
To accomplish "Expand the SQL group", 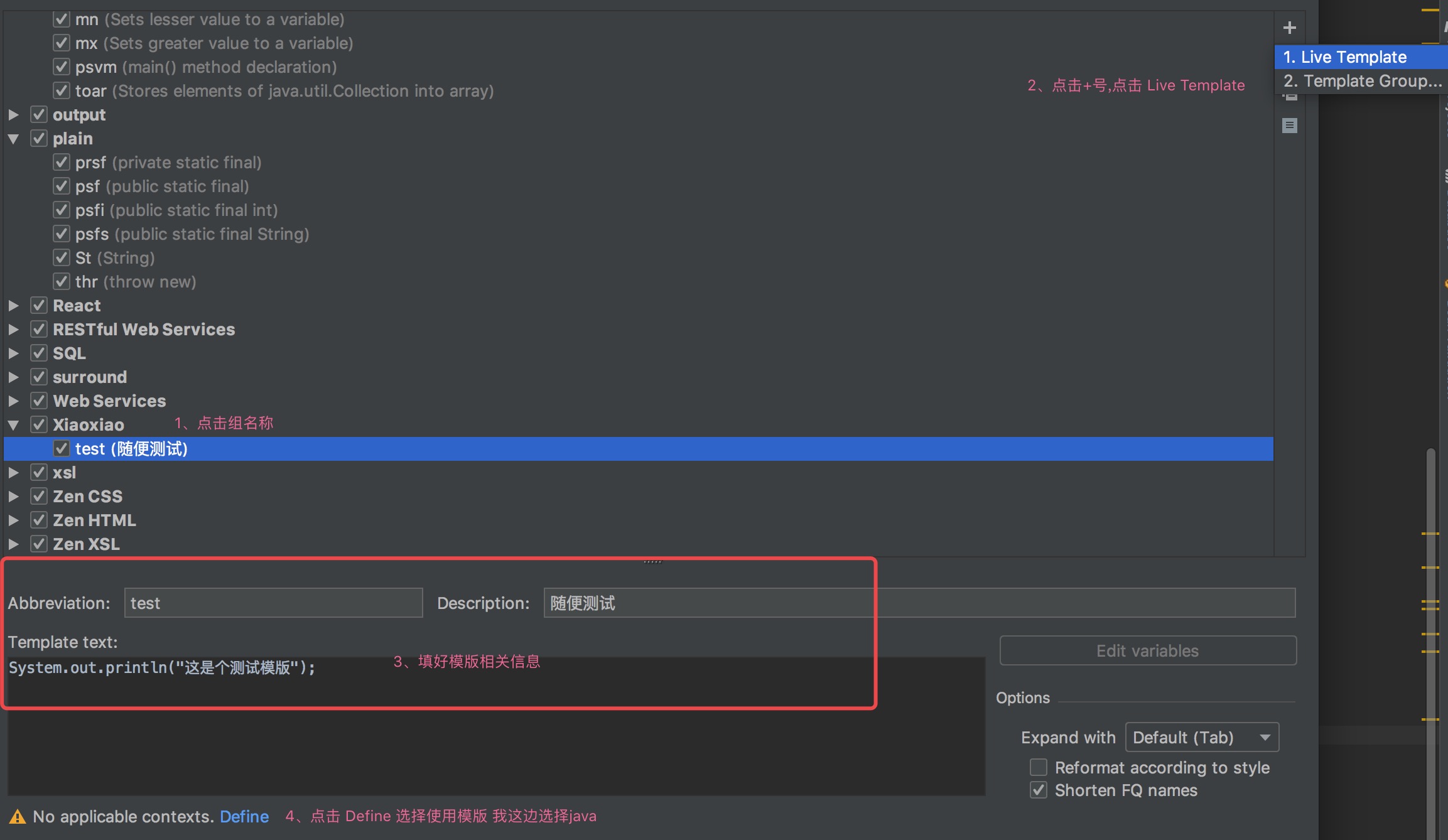I will coord(13,353).
